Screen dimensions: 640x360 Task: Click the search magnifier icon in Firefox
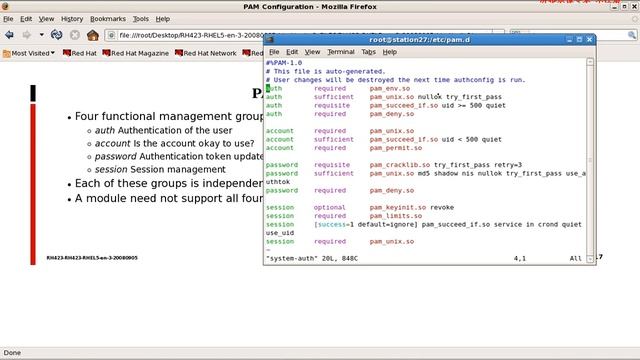pyautogui.click(x=632, y=36)
